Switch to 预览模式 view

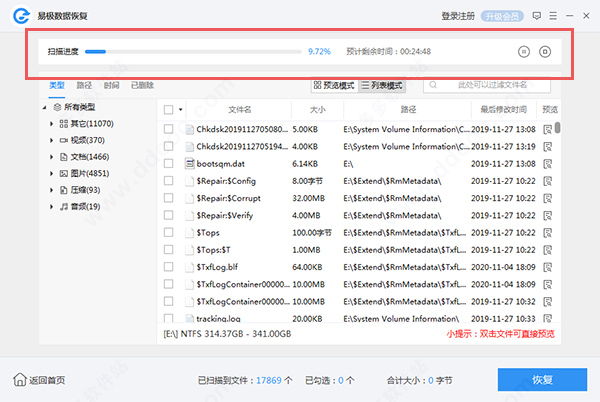pyautogui.click(x=334, y=85)
